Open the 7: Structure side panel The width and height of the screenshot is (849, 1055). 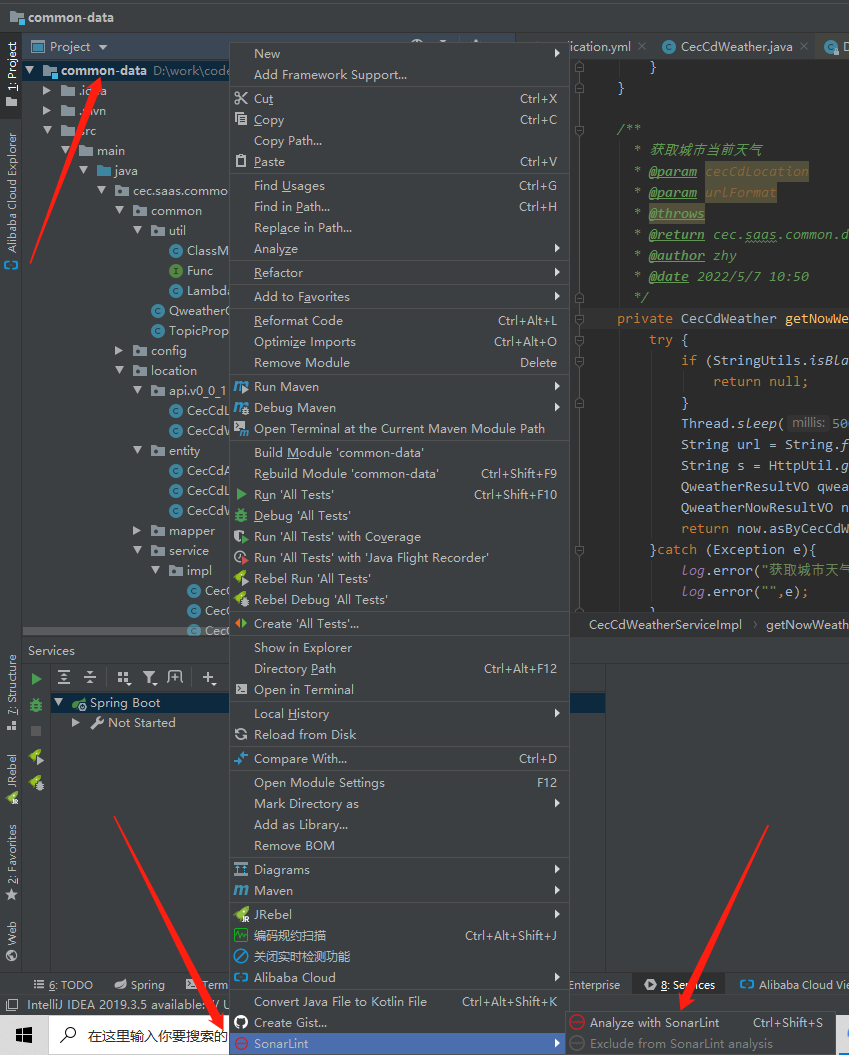(x=11, y=692)
